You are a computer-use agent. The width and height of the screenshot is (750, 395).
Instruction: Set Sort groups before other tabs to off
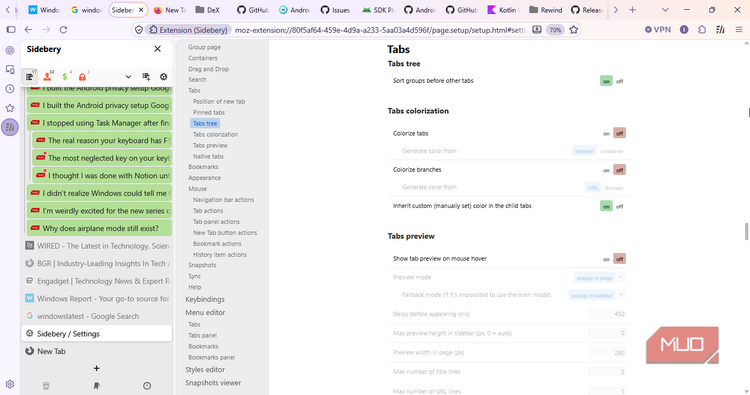[x=619, y=81]
